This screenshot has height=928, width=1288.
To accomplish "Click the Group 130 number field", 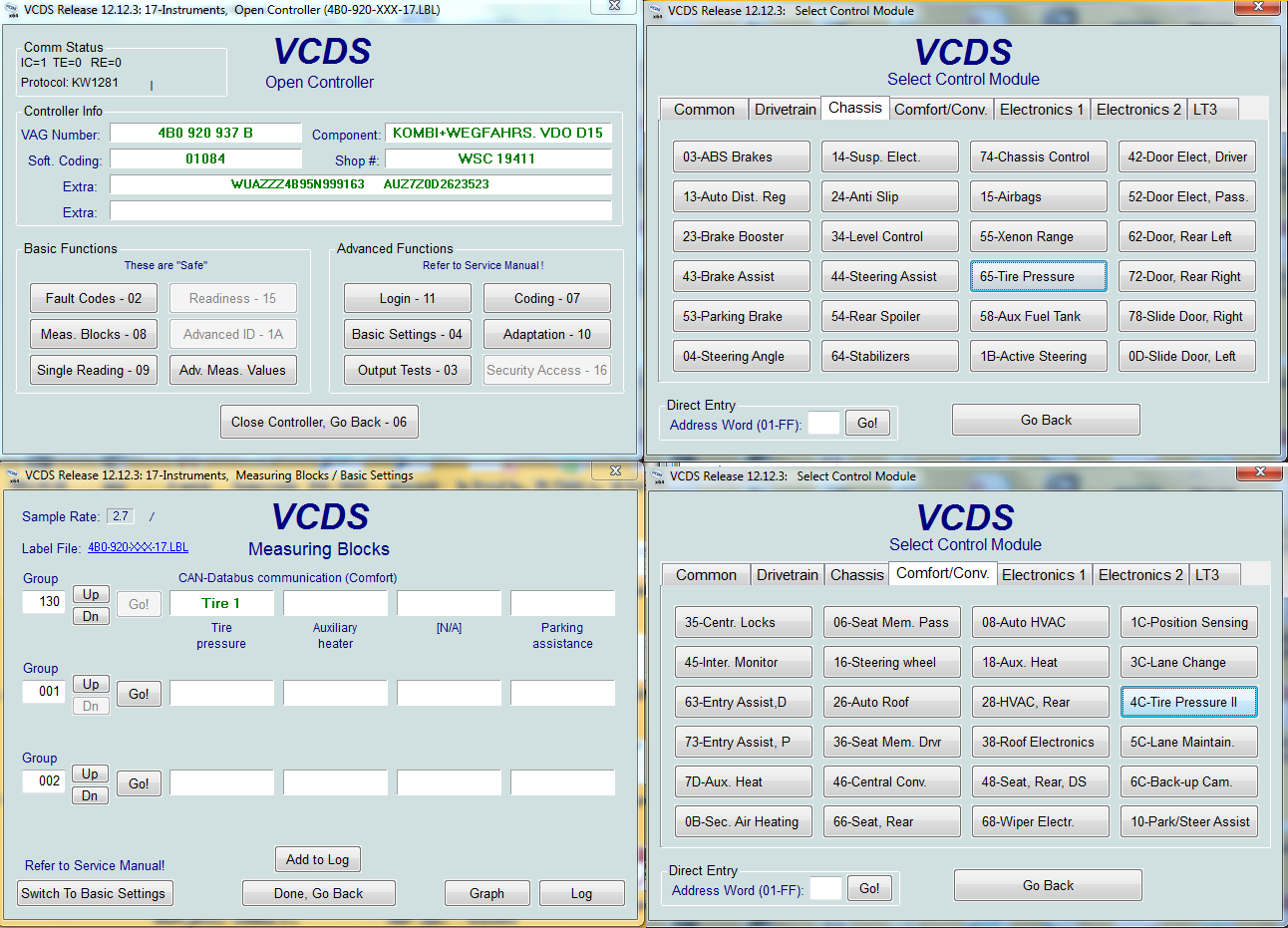I will pos(44,601).
